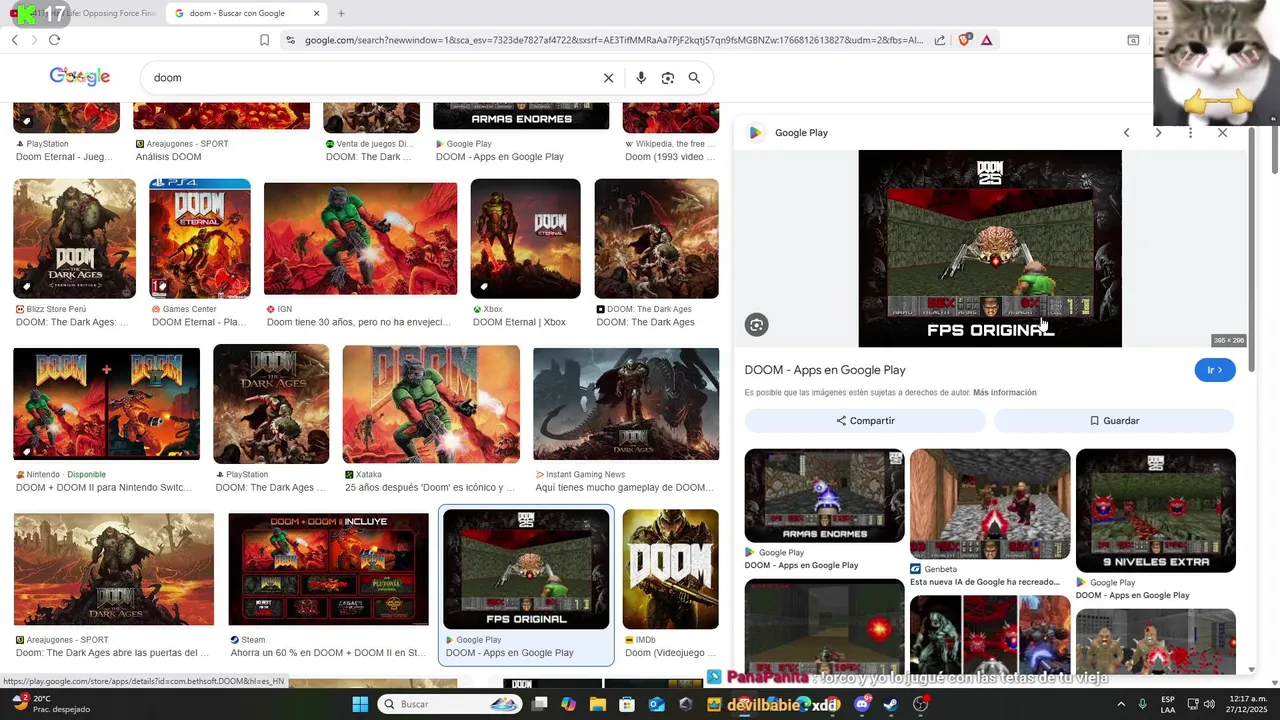The width and height of the screenshot is (1280, 720).
Task: Click the selected FPS ORIGINAL Google Play result
Action: click(x=526, y=569)
